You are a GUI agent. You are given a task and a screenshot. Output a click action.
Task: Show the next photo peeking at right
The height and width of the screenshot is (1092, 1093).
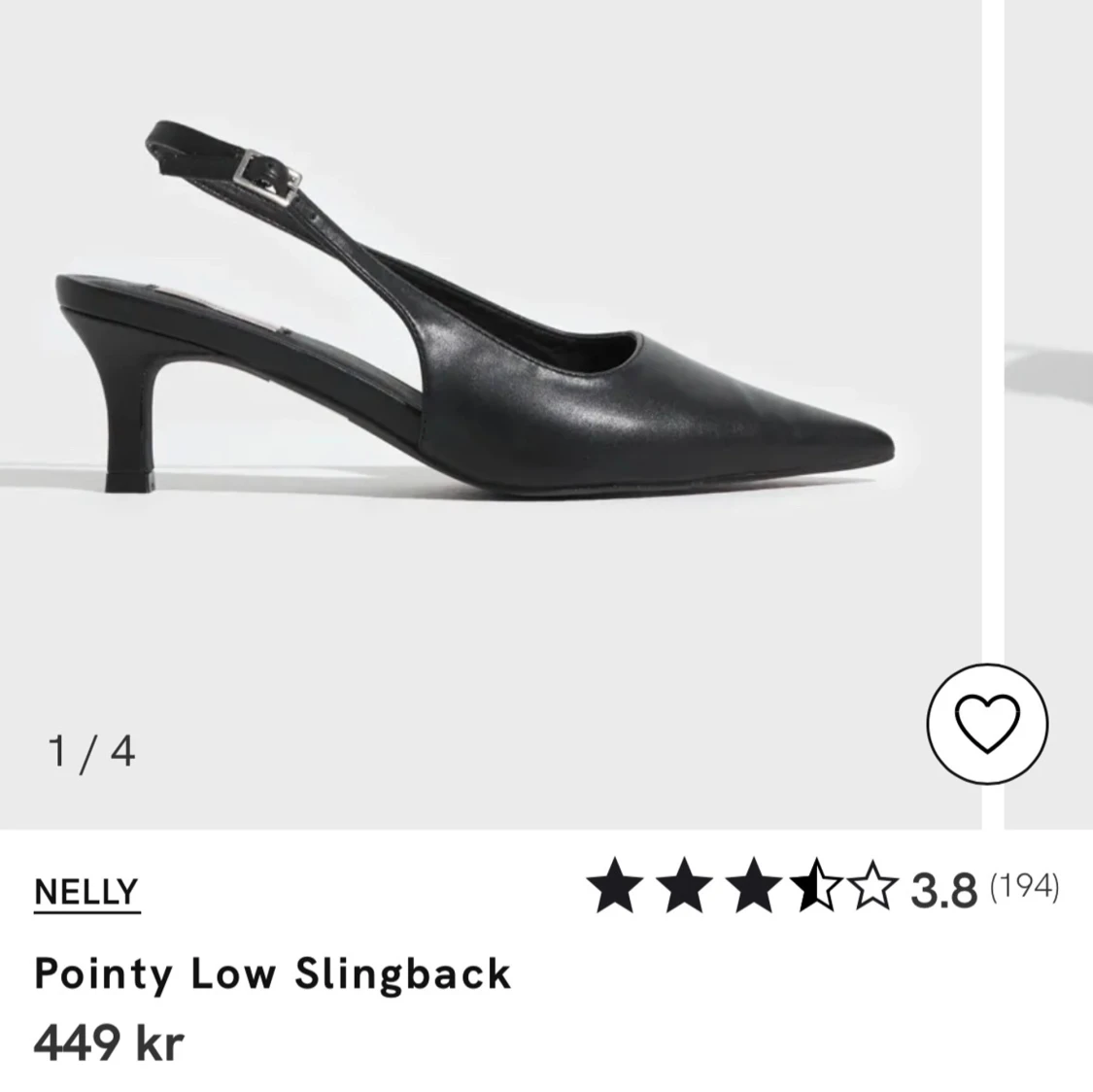point(1049,389)
